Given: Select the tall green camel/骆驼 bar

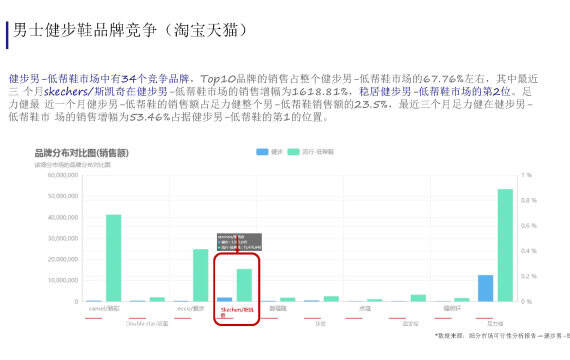Looking at the screenshot, I should [x=113, y=258].
